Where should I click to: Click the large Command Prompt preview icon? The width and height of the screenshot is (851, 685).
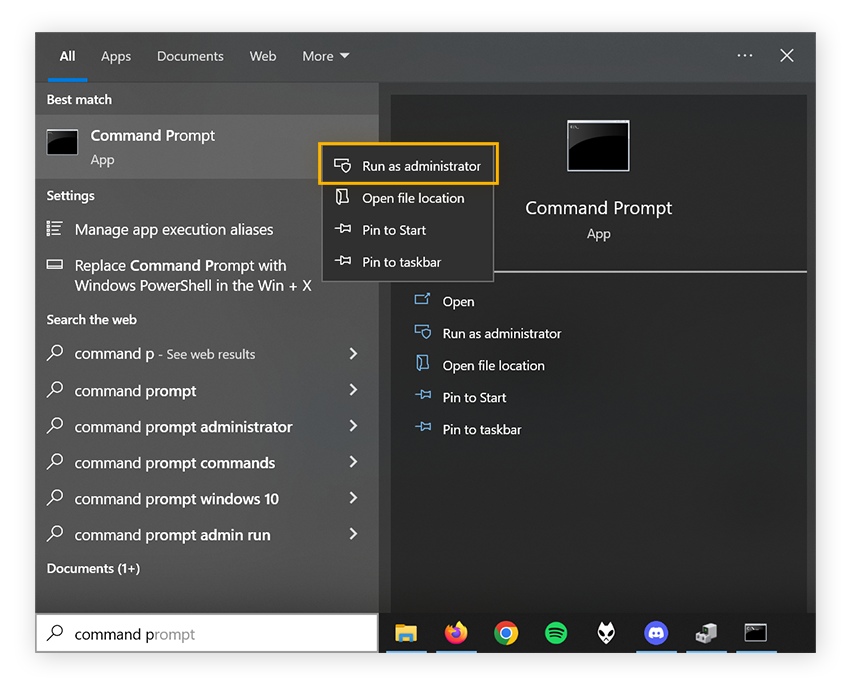(598, 144)
